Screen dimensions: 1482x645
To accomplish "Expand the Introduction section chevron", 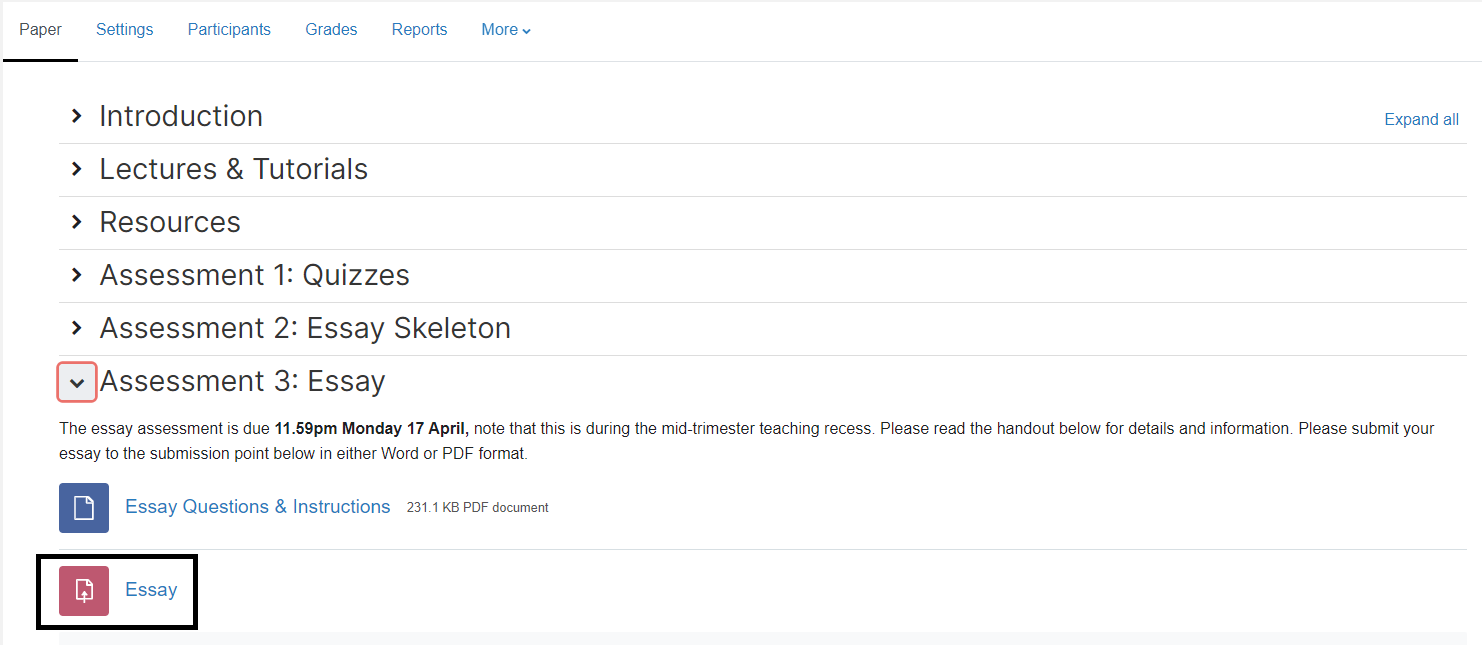I will click(77, 116).
